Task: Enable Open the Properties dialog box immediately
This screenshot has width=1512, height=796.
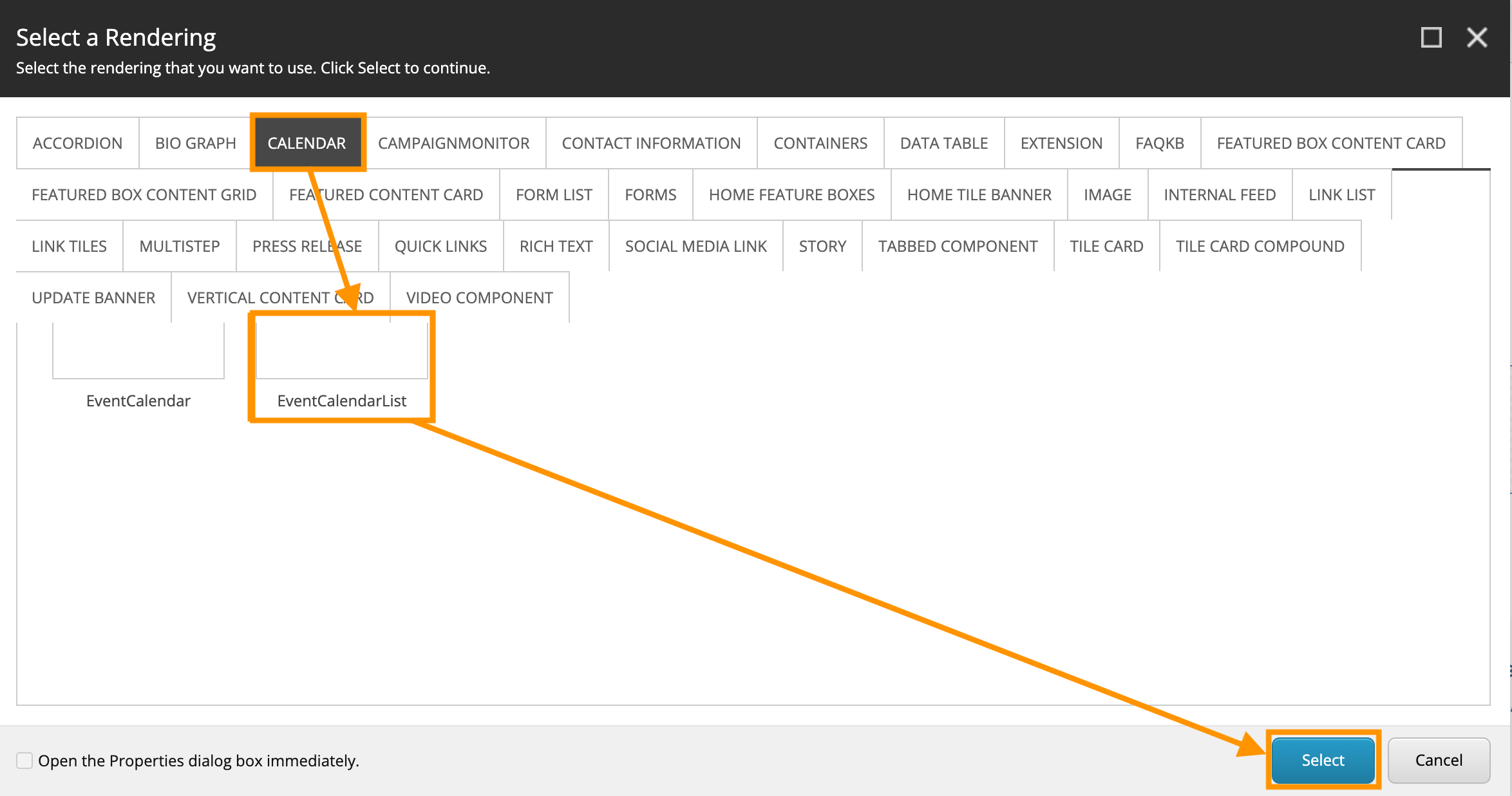Action: [24, 761]
